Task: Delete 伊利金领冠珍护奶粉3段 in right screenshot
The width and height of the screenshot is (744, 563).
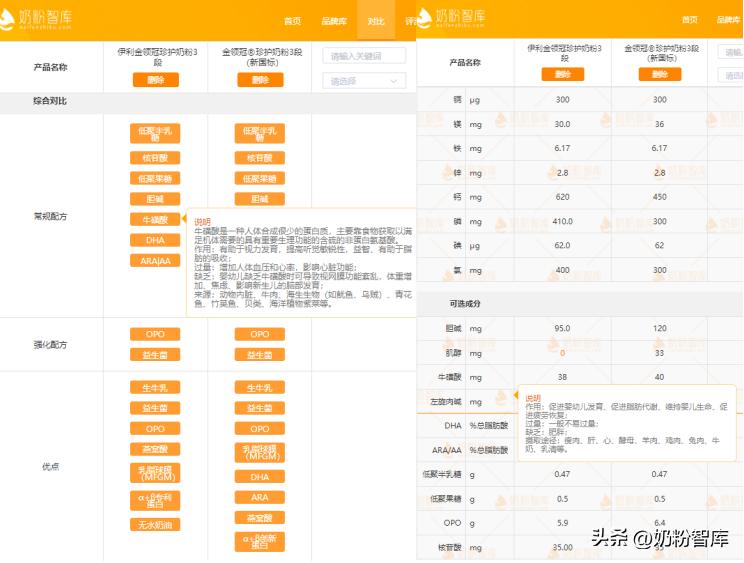Action: click(563, 74)
